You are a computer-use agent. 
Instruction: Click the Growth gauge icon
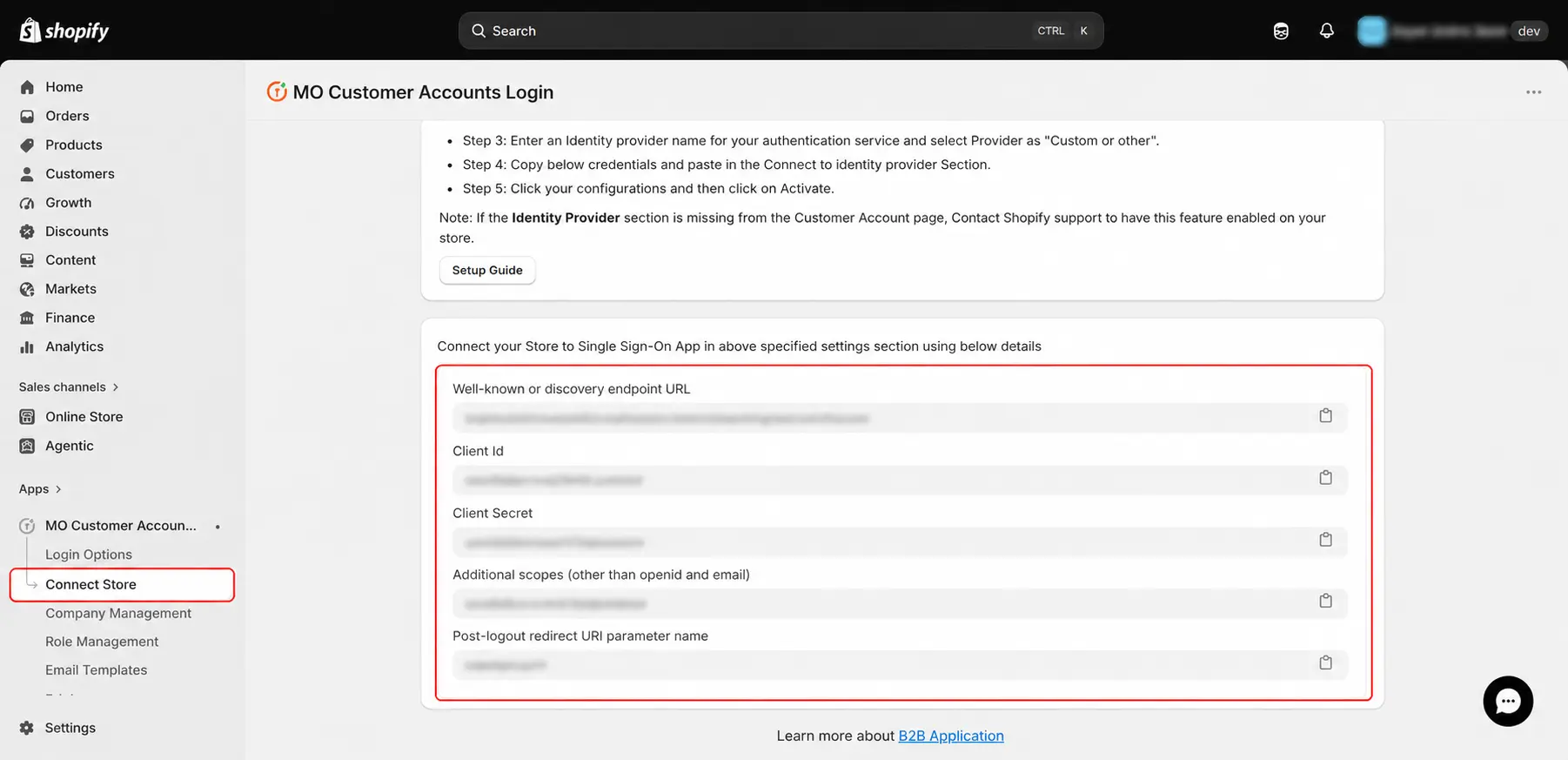(x=27, y=202)
